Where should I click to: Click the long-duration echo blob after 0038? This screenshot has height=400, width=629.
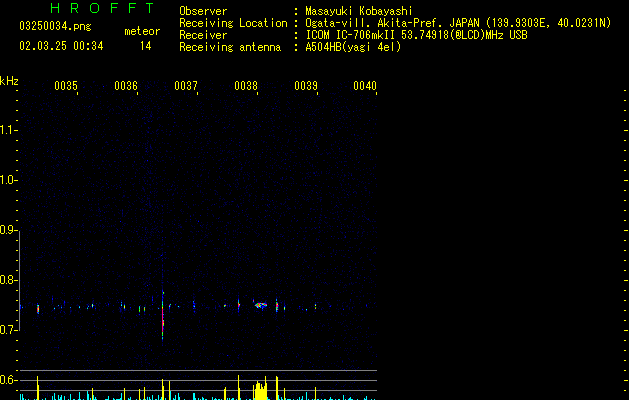[x=261, y=305]
